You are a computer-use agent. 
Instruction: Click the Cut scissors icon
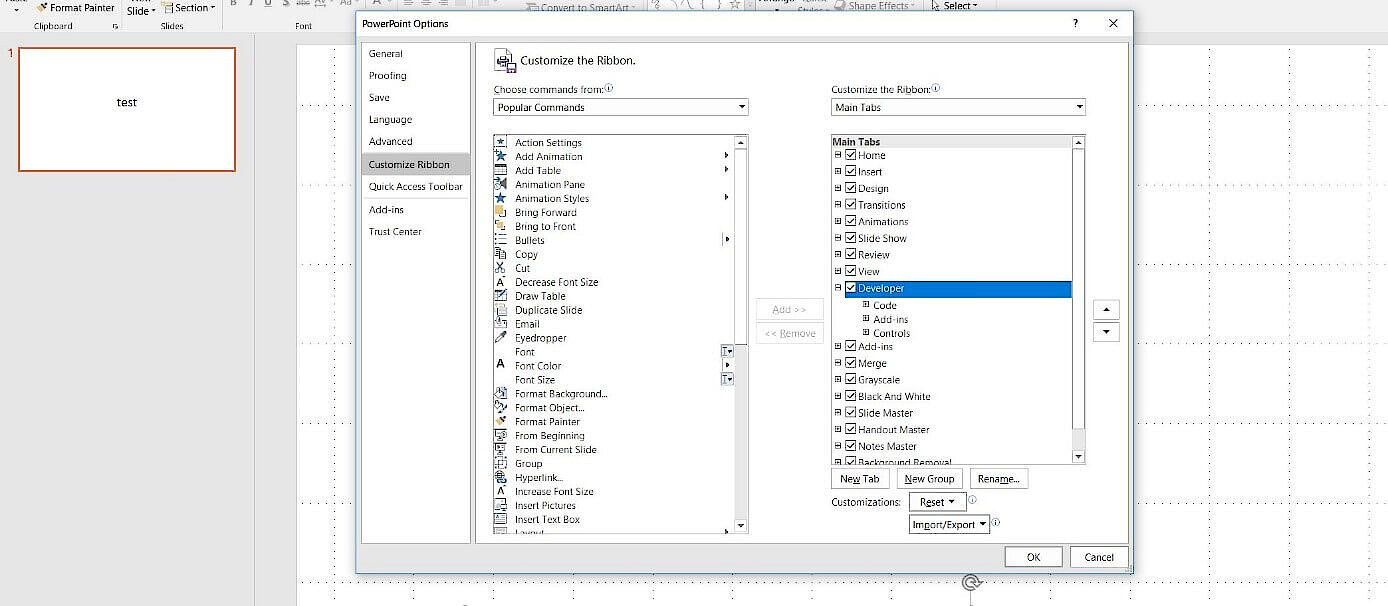(x=501, y=268)
